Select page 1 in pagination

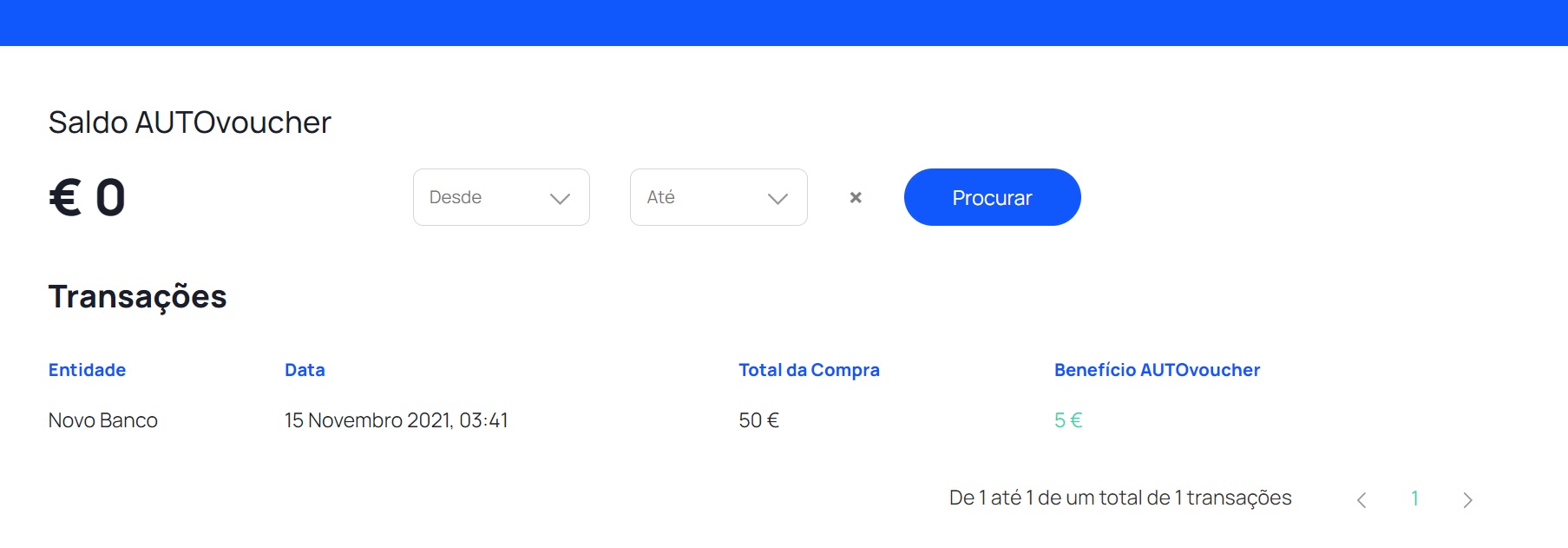coord(1414,498)
